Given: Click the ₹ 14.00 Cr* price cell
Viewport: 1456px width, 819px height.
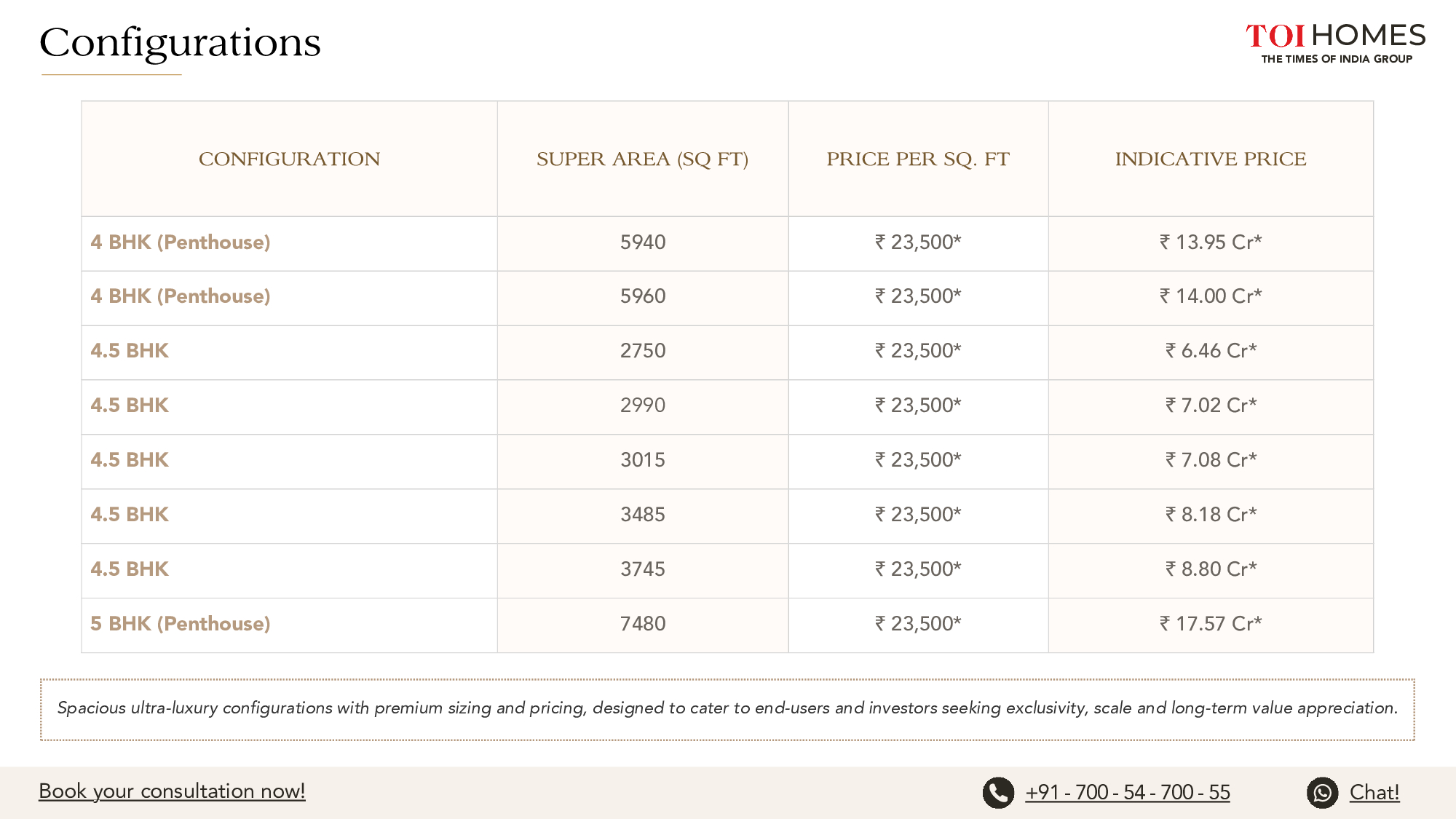Looking at the screenshot, I should pyautogui.click(x=1210, y=296).
